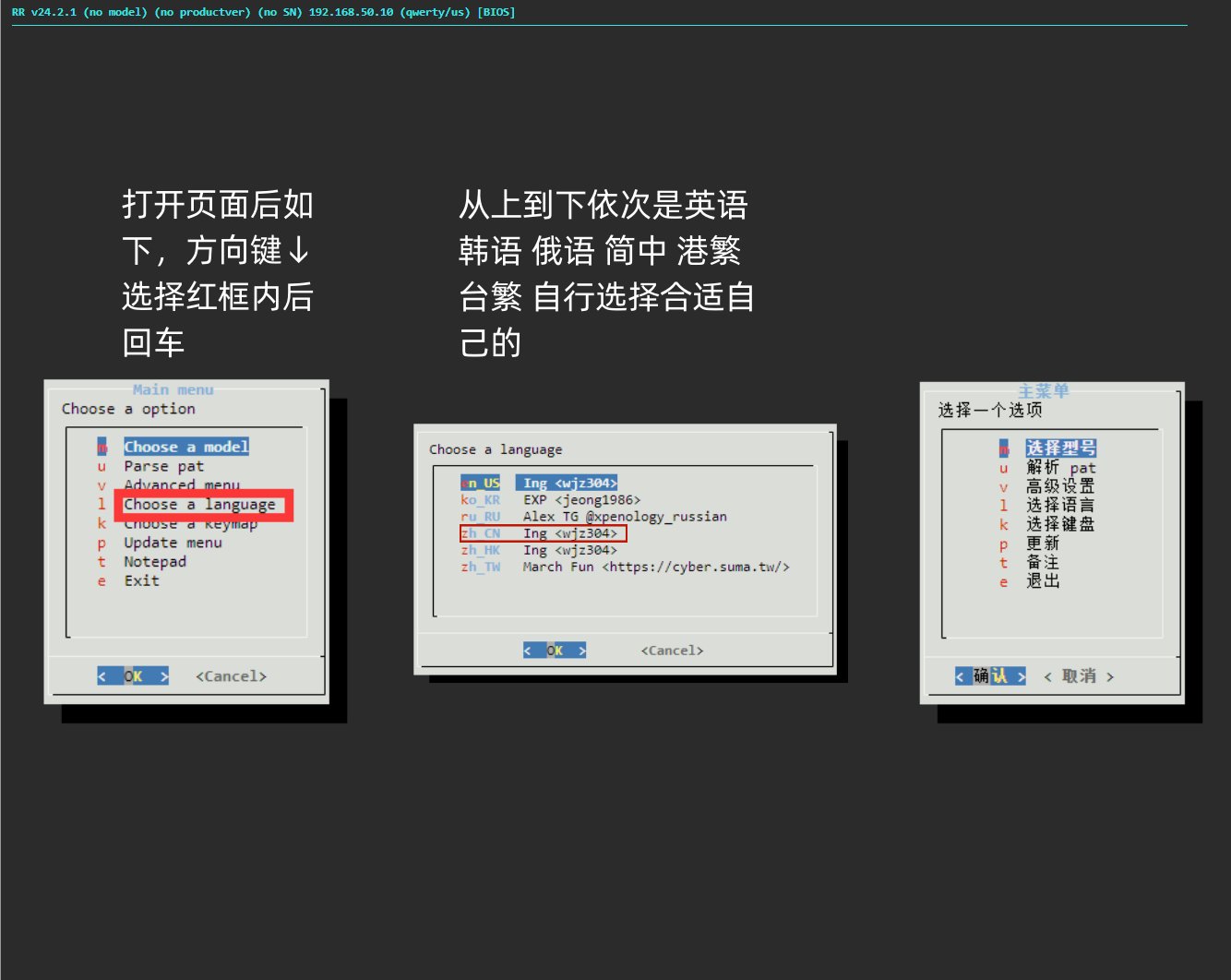The height and width of the screenshot is (980, 1231).
Task: Click 取消 in the Chinese menu dialog
Action: (x=1080, y=675)
